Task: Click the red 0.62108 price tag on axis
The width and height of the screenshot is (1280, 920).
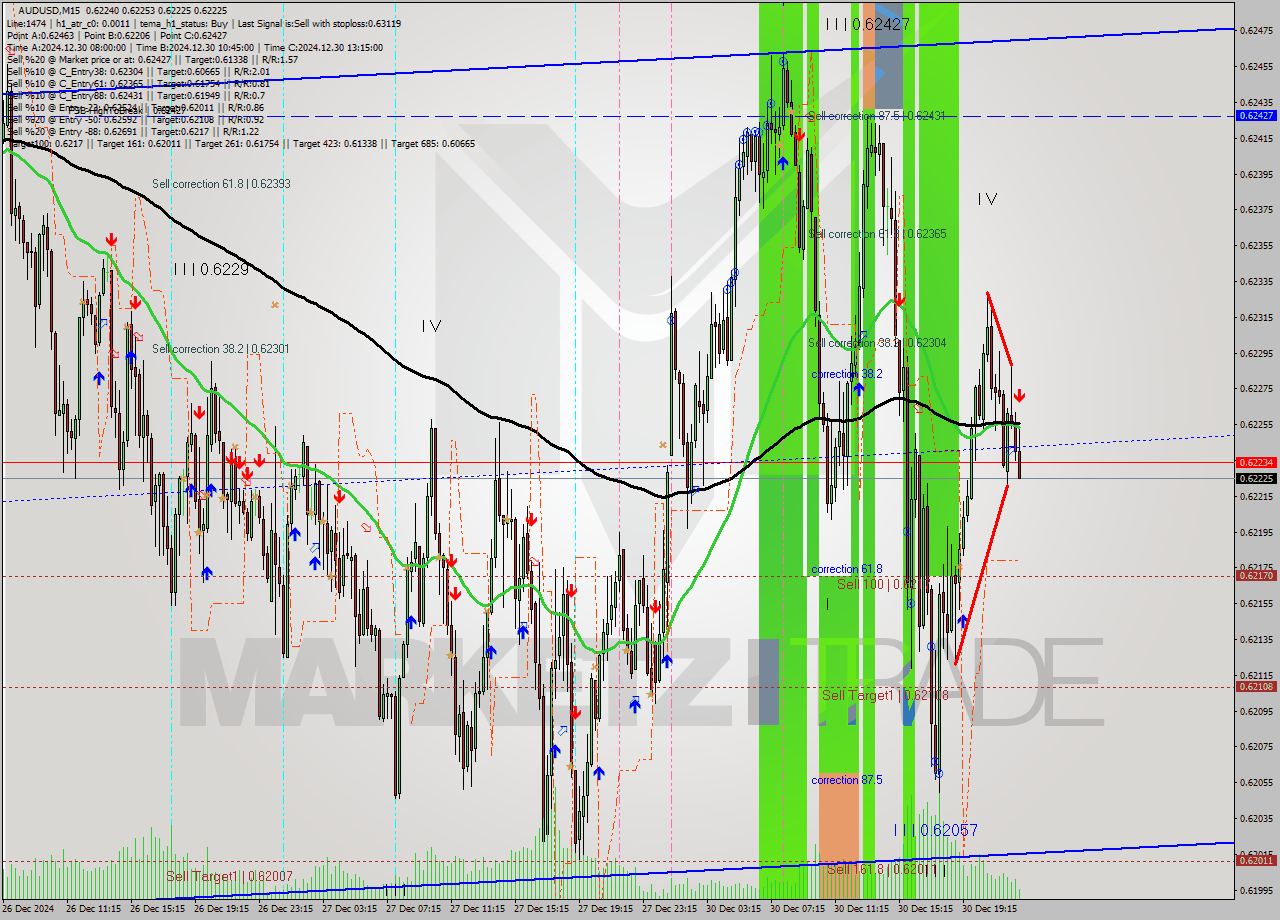Action: (x=1256, y=686)
